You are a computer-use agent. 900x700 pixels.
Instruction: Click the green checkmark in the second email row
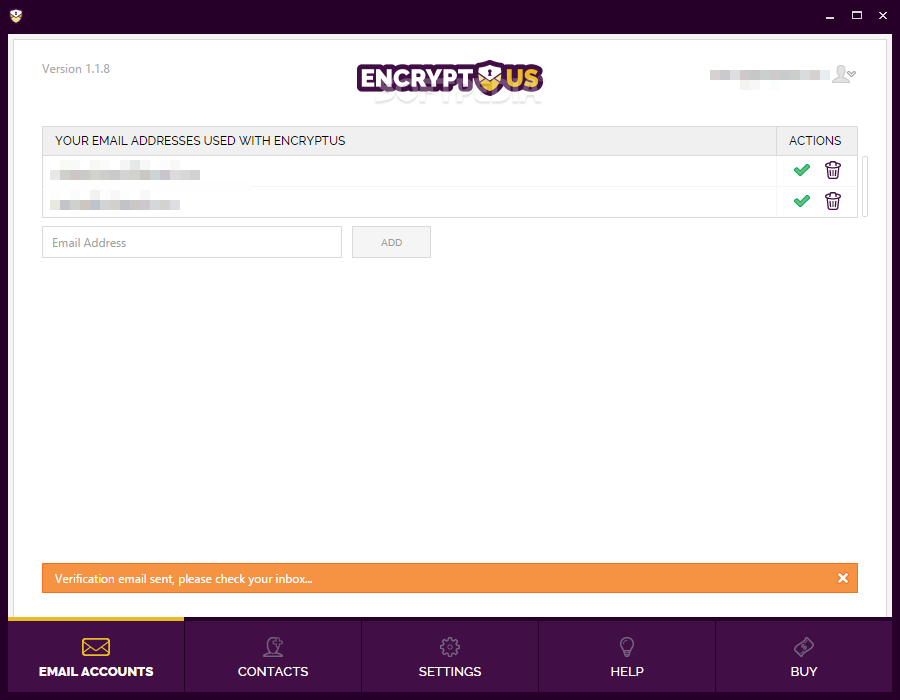(801, 201)
